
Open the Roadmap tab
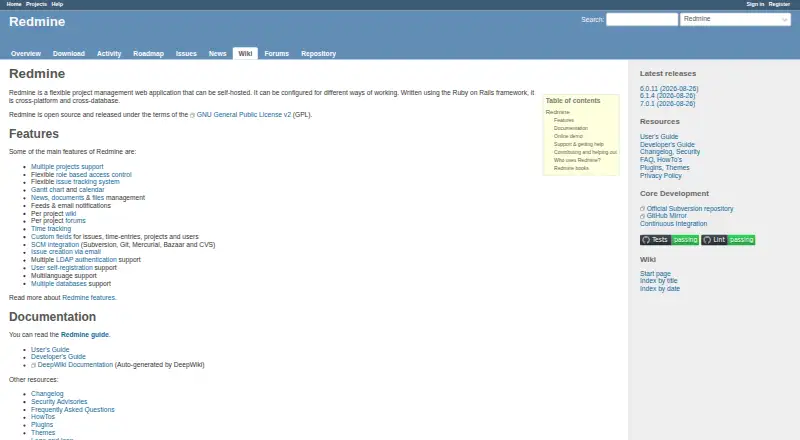point(148,54)
